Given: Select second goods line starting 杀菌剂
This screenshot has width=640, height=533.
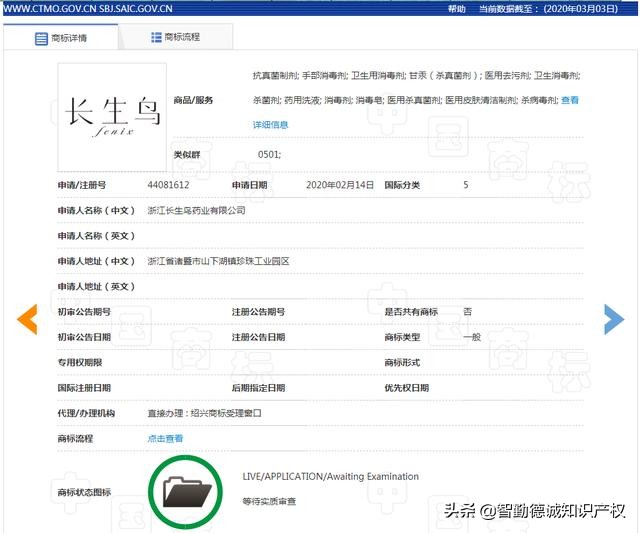Looking at the screenshot, I should pyautogui.click(x=405, y=100).
